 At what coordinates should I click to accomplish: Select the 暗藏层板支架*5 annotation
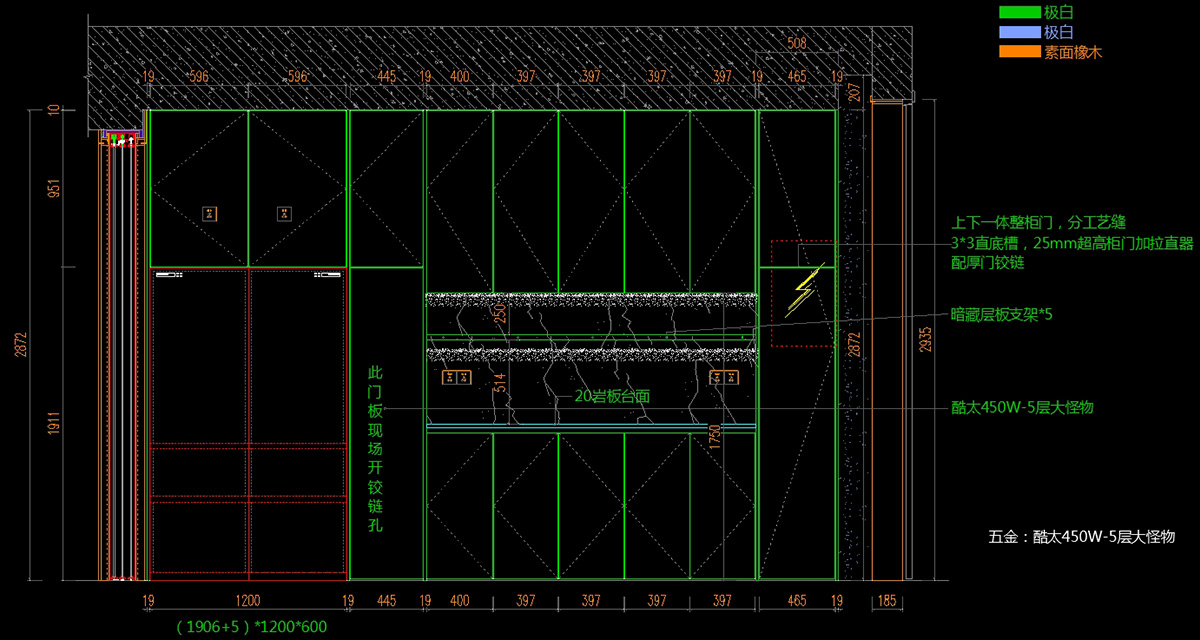pos(1001,314)
